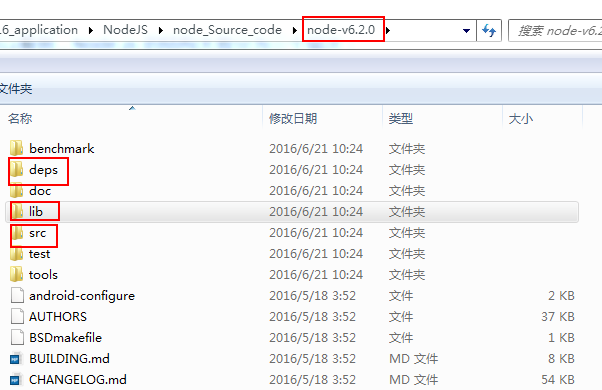Image resolution: width=602 pixels, height=390 pixels.
Task: Select the BUILDING.md file name
Action: (x=69, y=359)
